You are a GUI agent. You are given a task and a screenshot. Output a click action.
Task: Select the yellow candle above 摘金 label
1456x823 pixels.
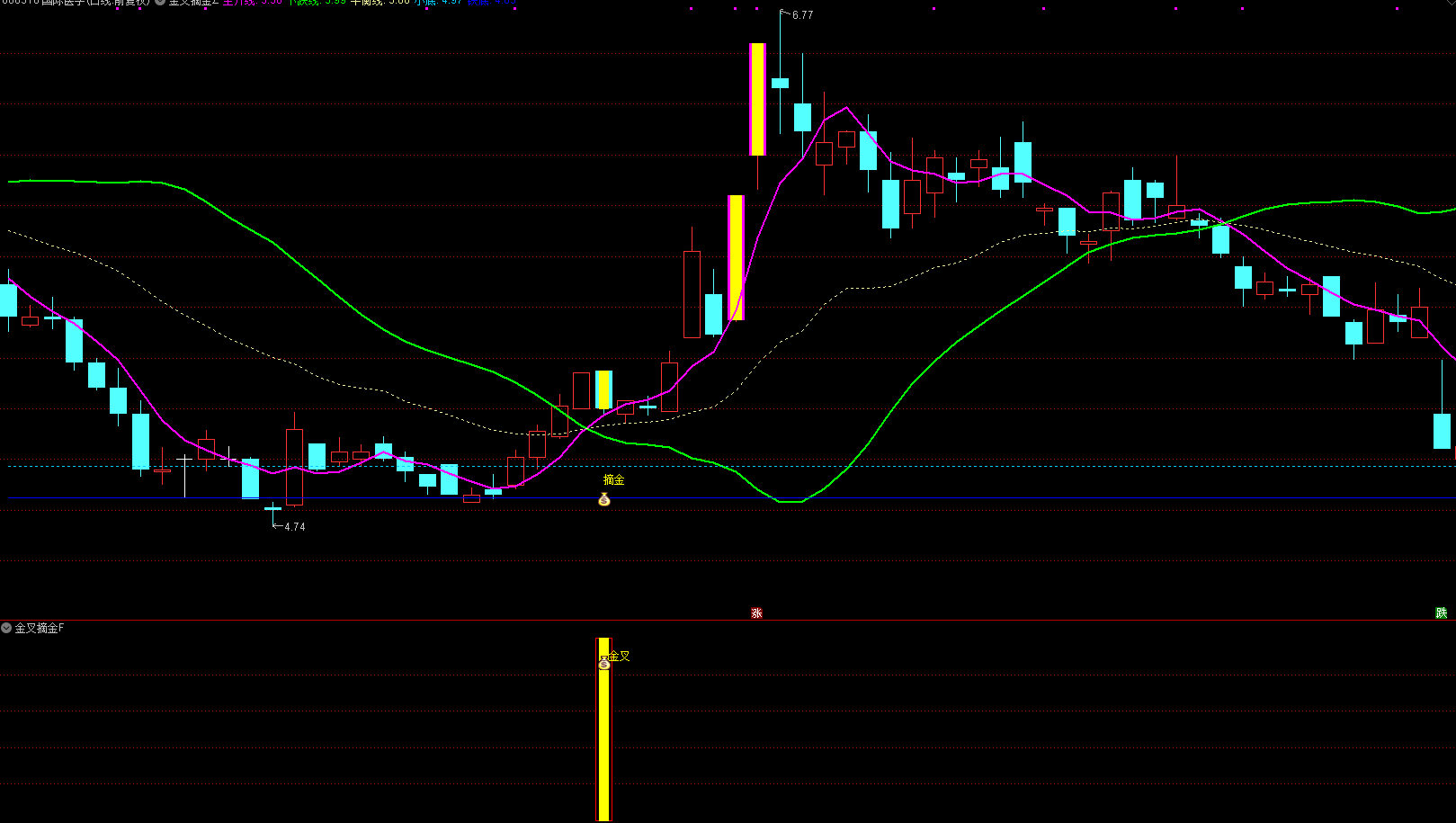[604, 389]
